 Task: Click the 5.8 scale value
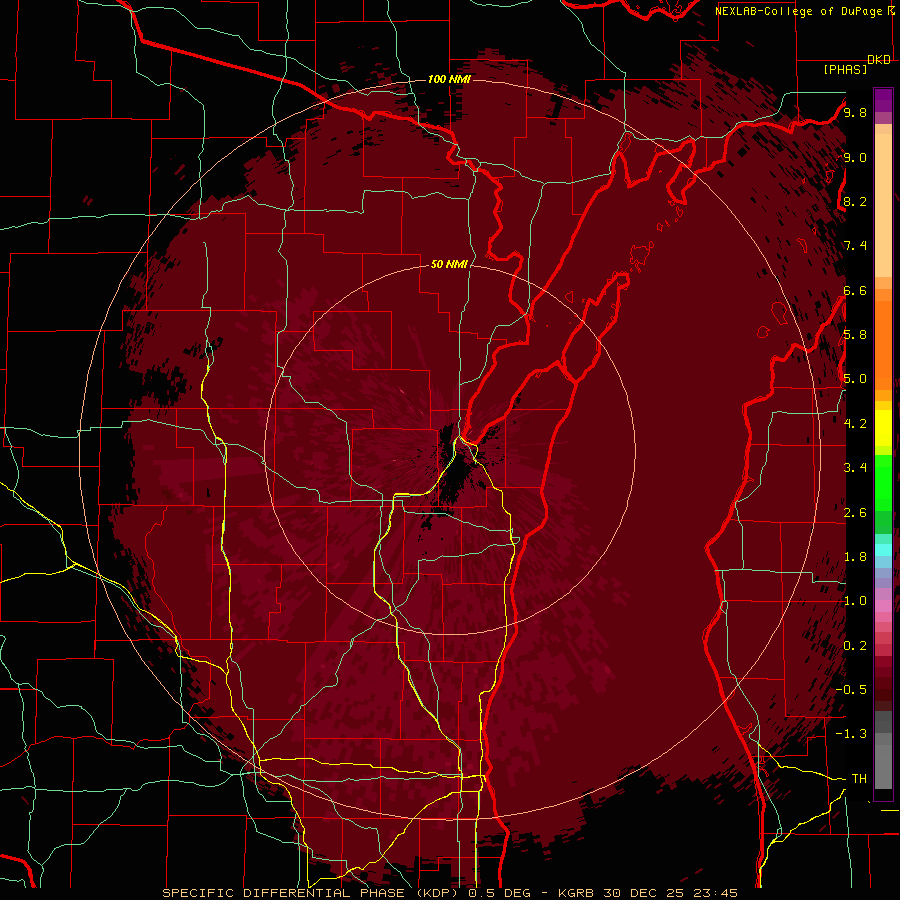click(x=855, y=335)
